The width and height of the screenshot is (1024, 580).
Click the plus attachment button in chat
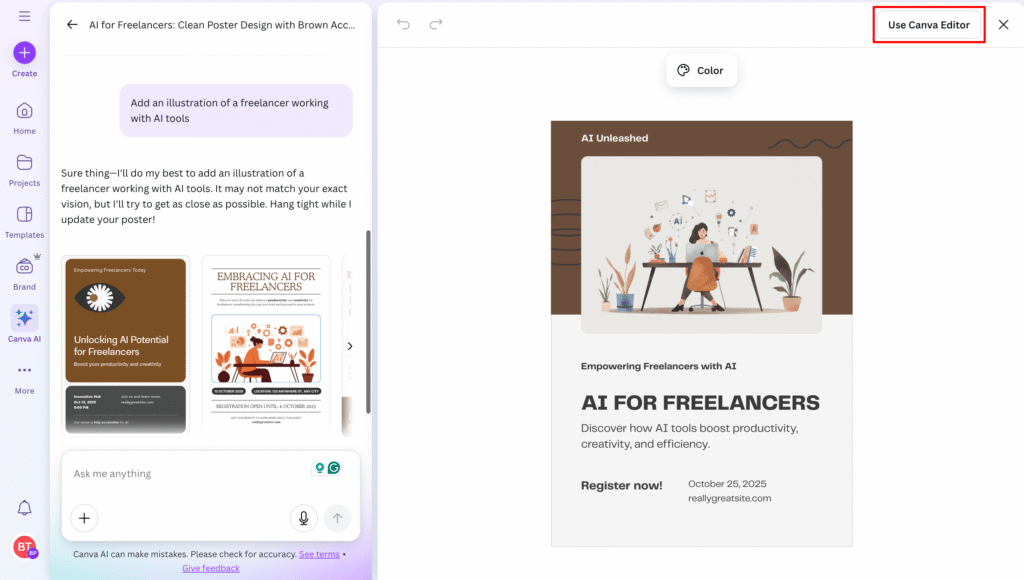pyautogui.click(x=85, y=518)
